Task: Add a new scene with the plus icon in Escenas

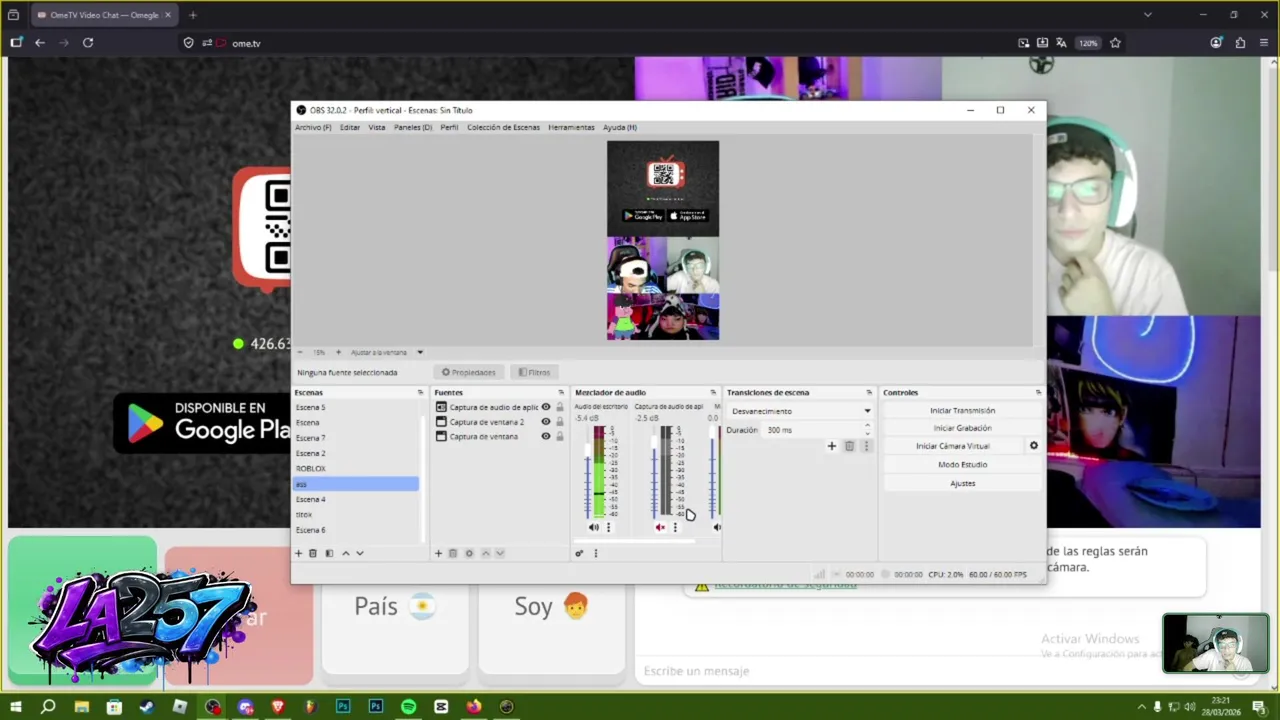Action: [298, 553]
